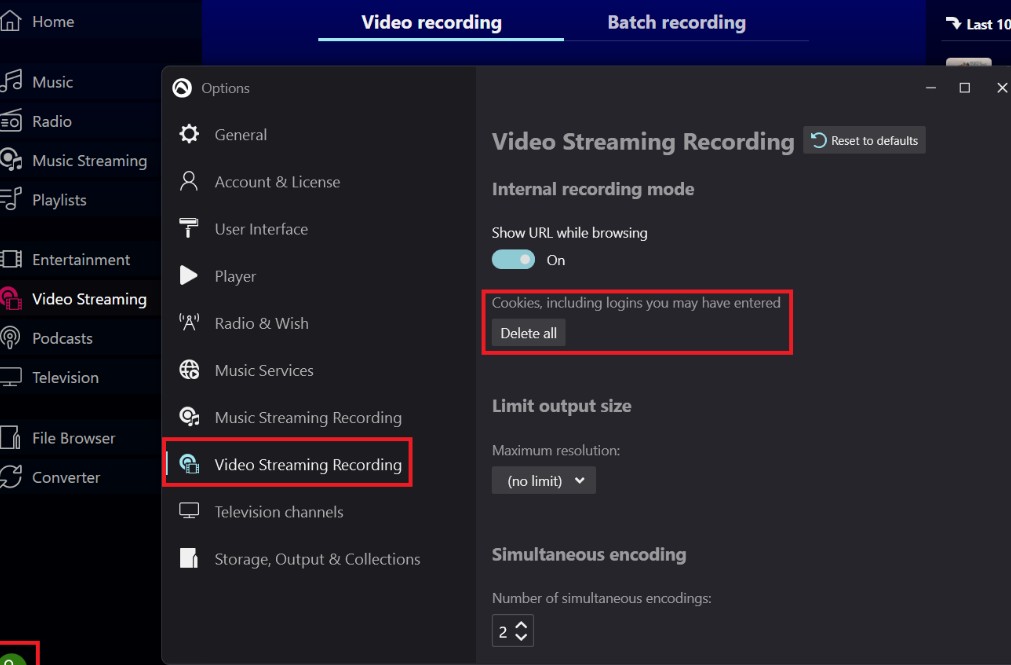Viewport: 1011px width, 665px height.
Task: Click the Music Services globe icon
Action: click(x=189, y=370)
